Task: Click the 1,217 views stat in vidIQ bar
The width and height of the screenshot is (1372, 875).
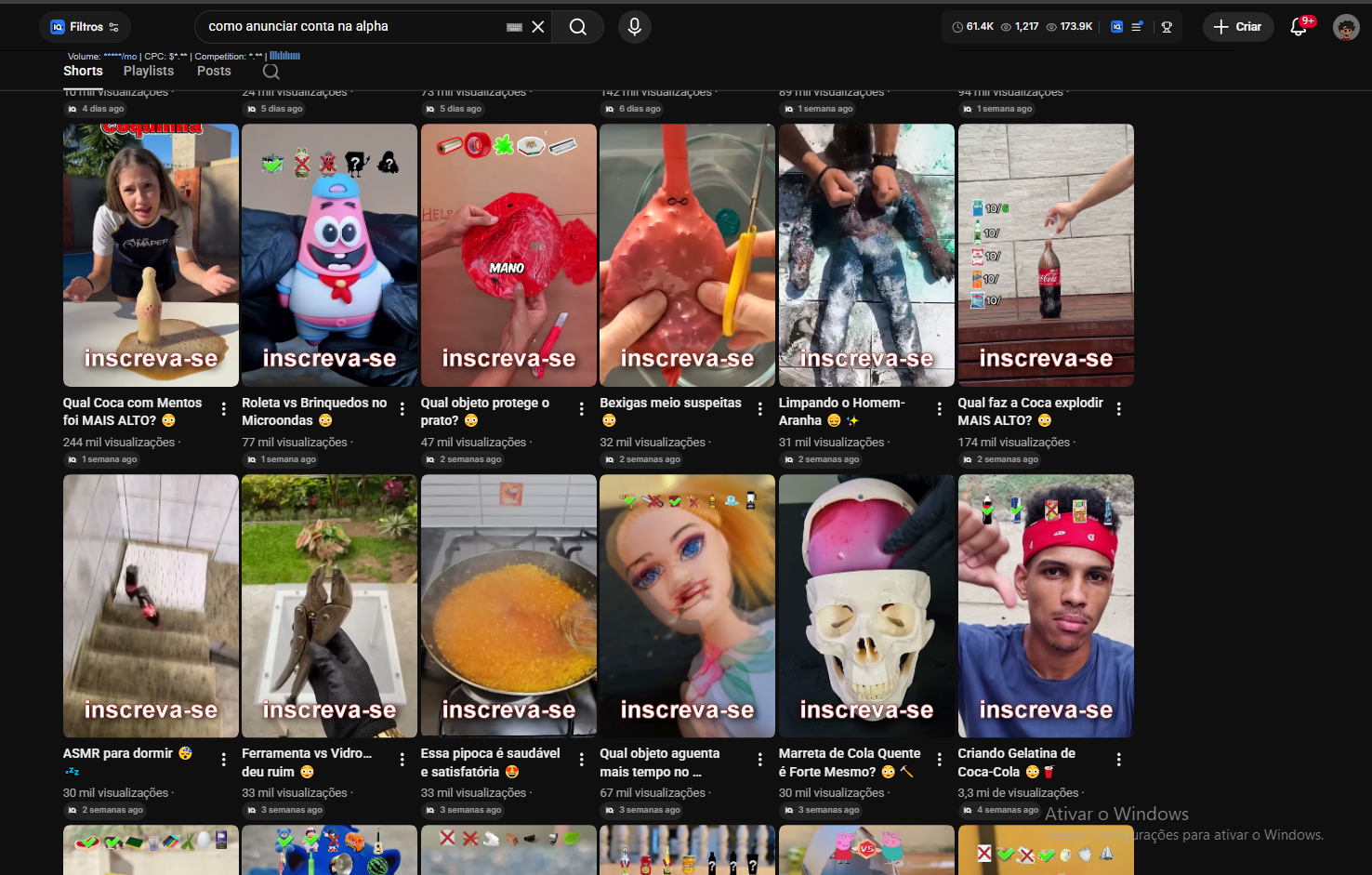Action: tap(1020, 27)
